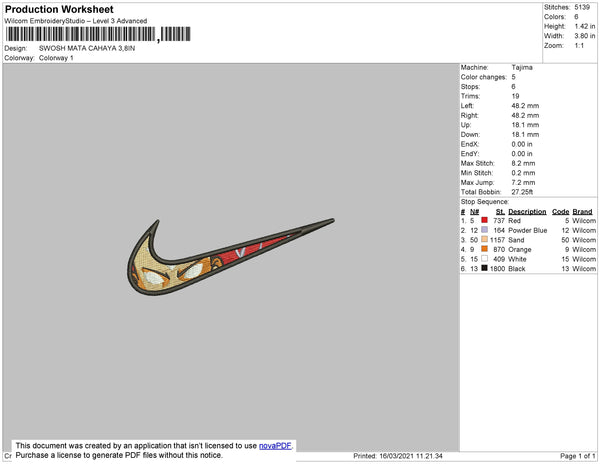600x464 pixels.
Task: Click the Max Stitch value '8.2 mm'
Action: (x=523, y=163)
